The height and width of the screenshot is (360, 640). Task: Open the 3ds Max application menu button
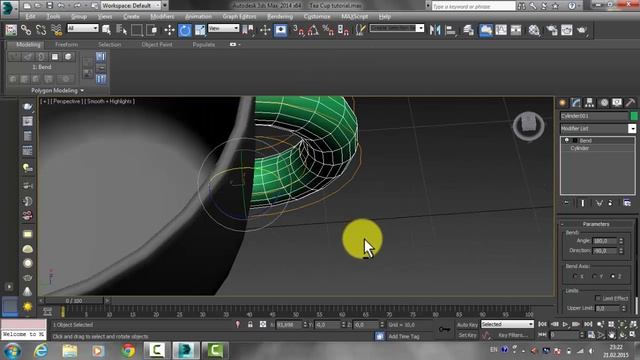click(x=9, y=8)
